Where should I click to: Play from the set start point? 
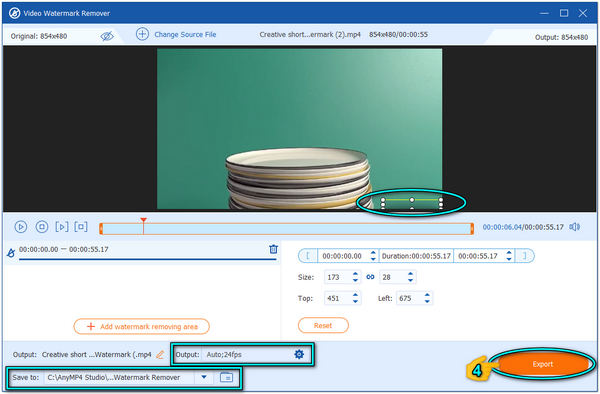pos(62,227)
